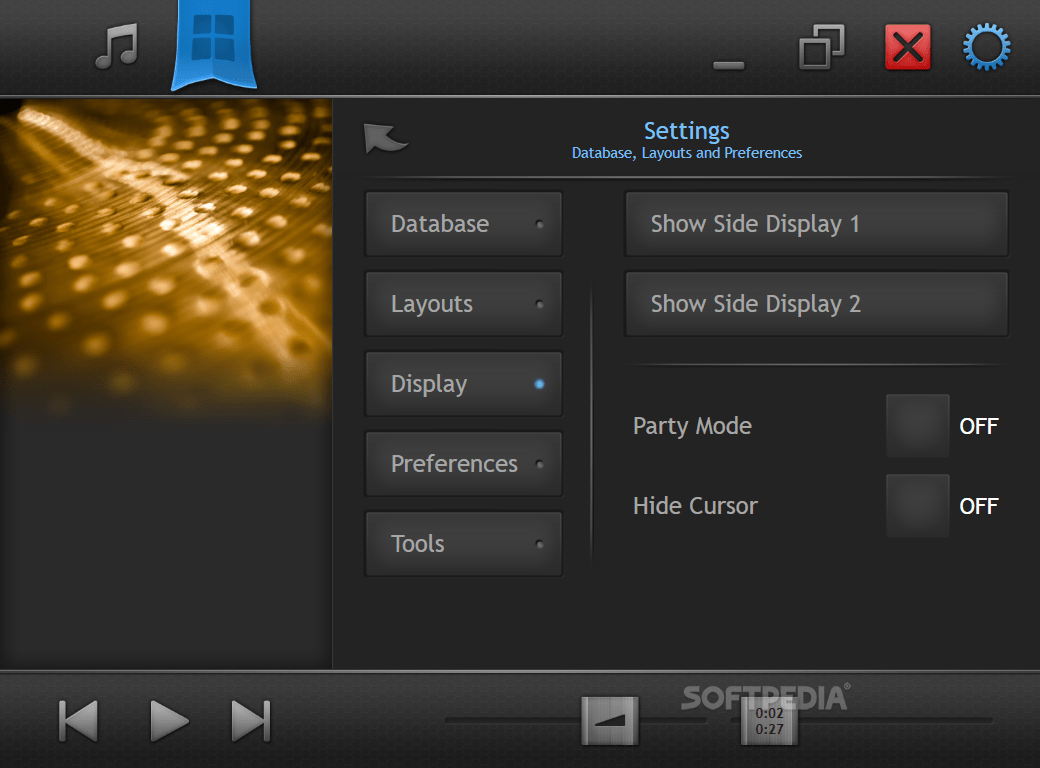Click Database, Layouts and Preferences subtitle
Screen dimensions: 1040x768
click(x=686, y=153)
